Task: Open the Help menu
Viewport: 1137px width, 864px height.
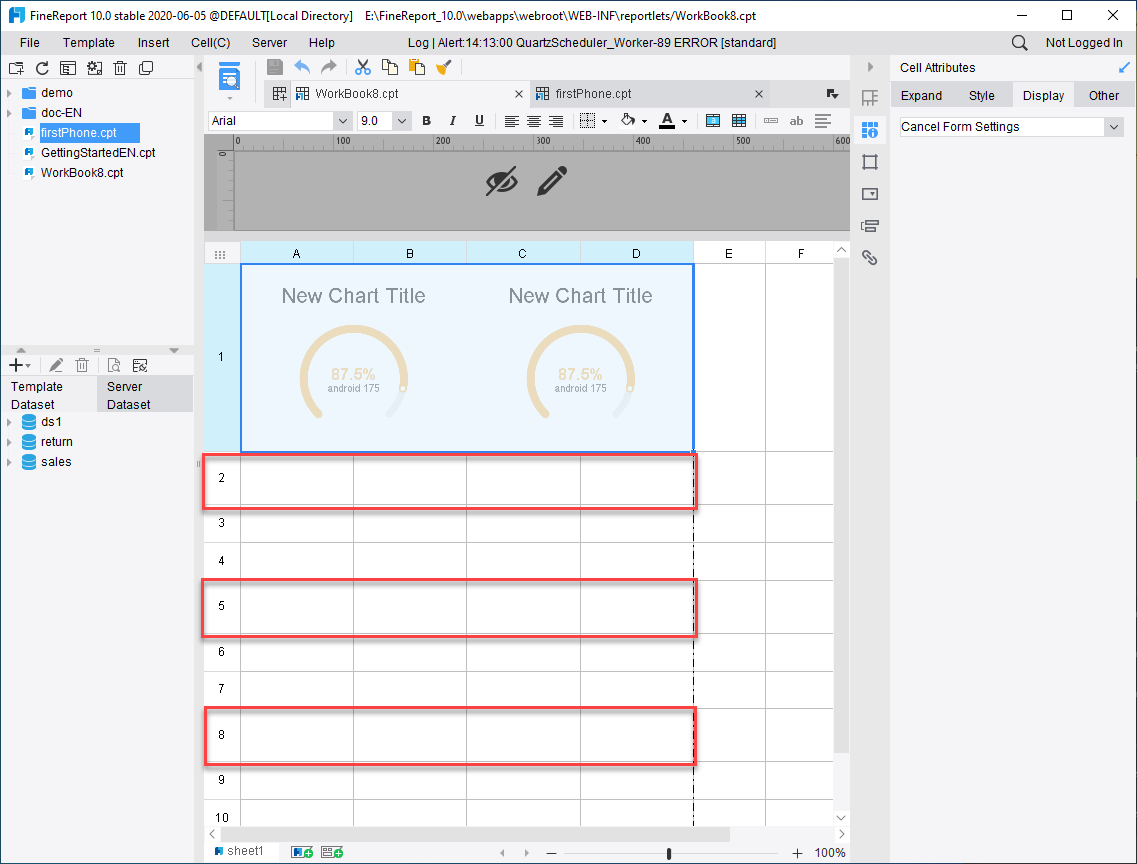Action: click(321, 43)
